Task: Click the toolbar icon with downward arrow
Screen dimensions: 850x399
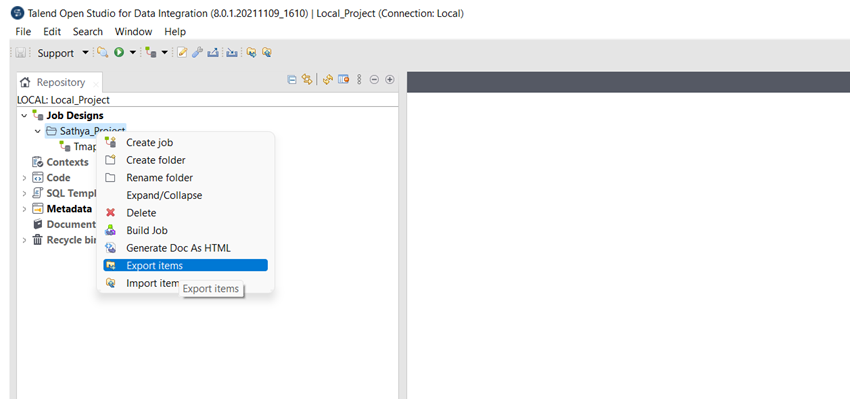Action: coord(232,53)
